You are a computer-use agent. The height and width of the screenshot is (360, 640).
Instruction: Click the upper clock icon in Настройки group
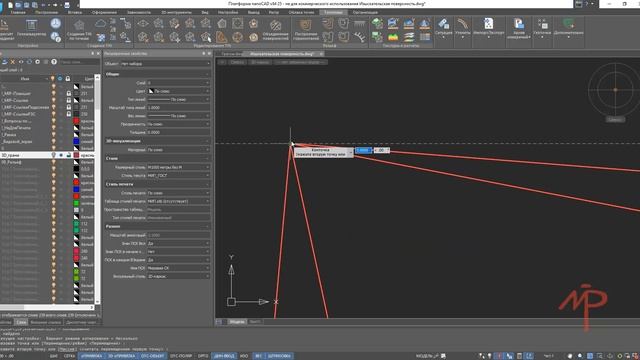tap(56, 23)
